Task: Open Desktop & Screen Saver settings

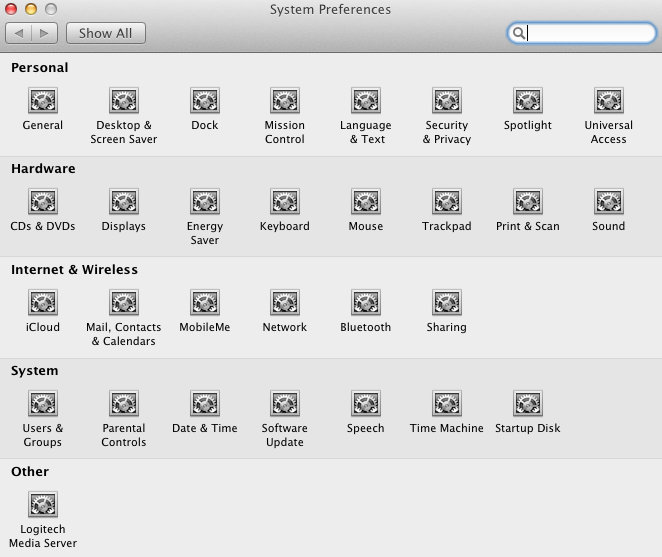Action: click(123, 101)
